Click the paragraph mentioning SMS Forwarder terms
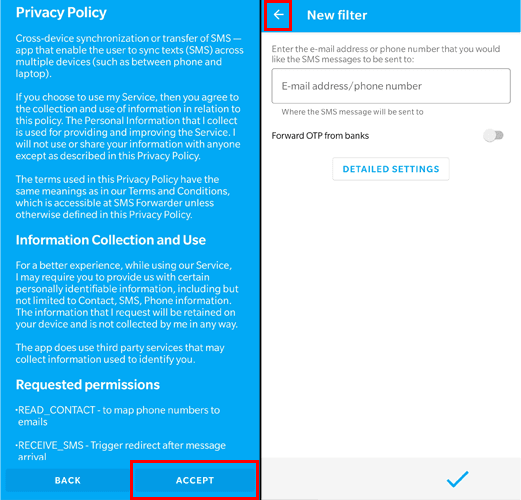The width and height of the screenshot is (521, 500). [x=123, y=197]
